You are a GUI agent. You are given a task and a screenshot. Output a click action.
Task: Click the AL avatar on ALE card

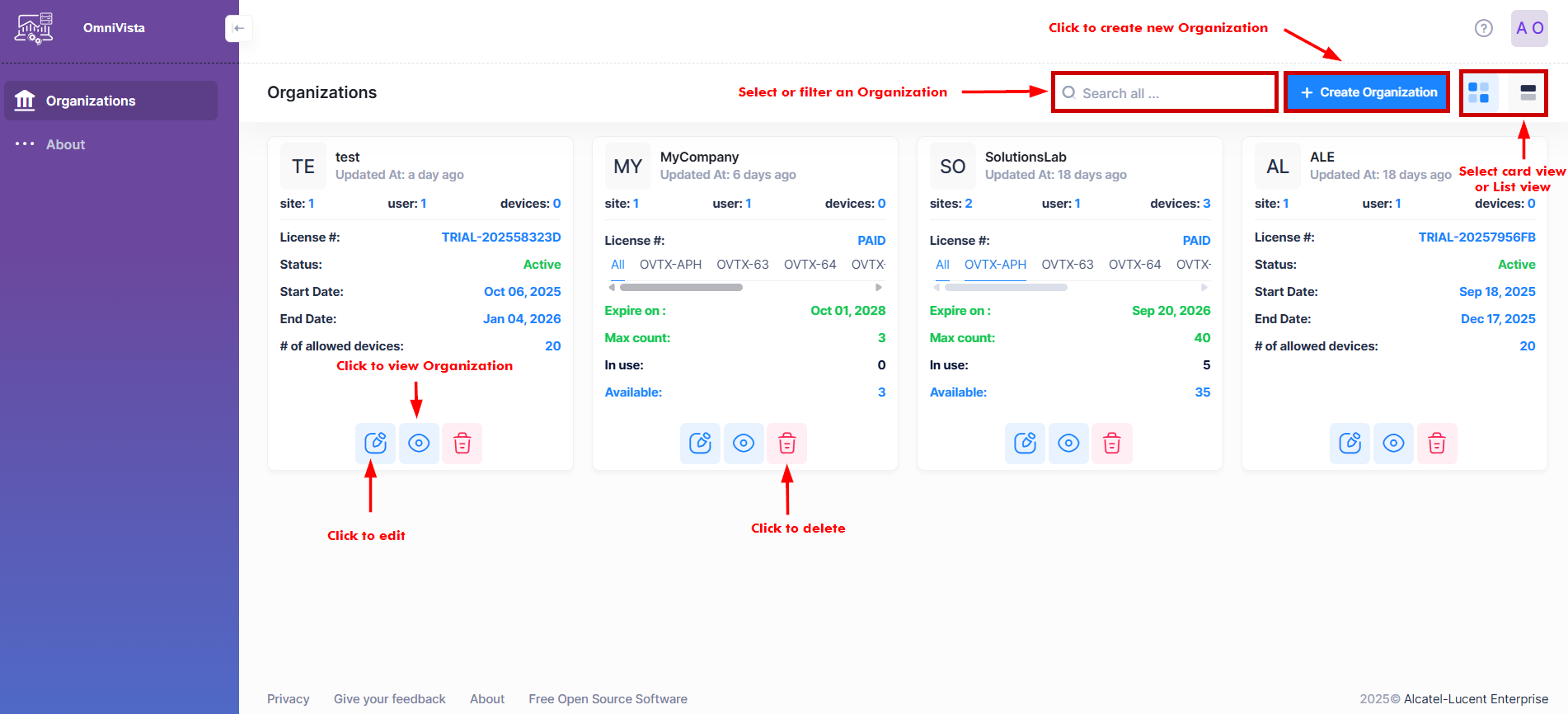click(x=1277, y=167)
